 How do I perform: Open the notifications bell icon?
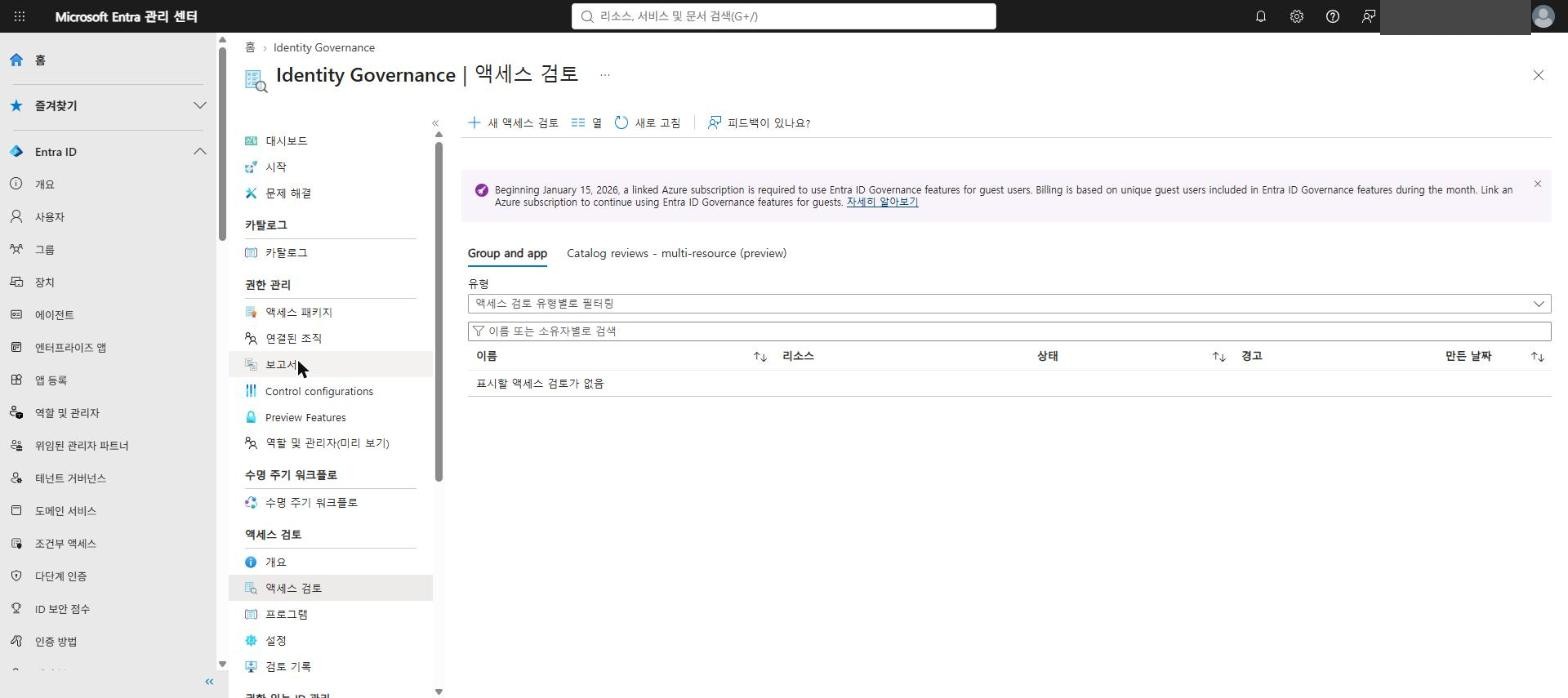point(1260,16)
